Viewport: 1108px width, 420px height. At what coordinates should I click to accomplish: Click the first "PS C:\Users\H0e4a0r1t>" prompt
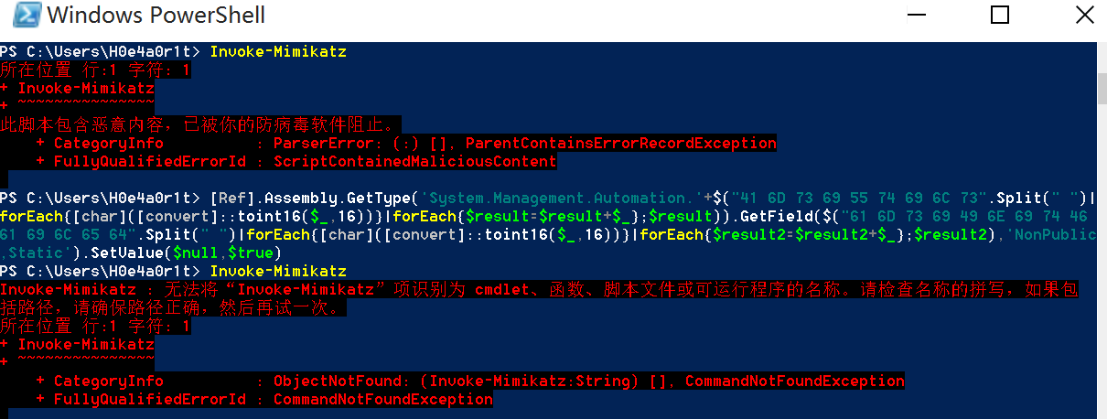[100, 51]
